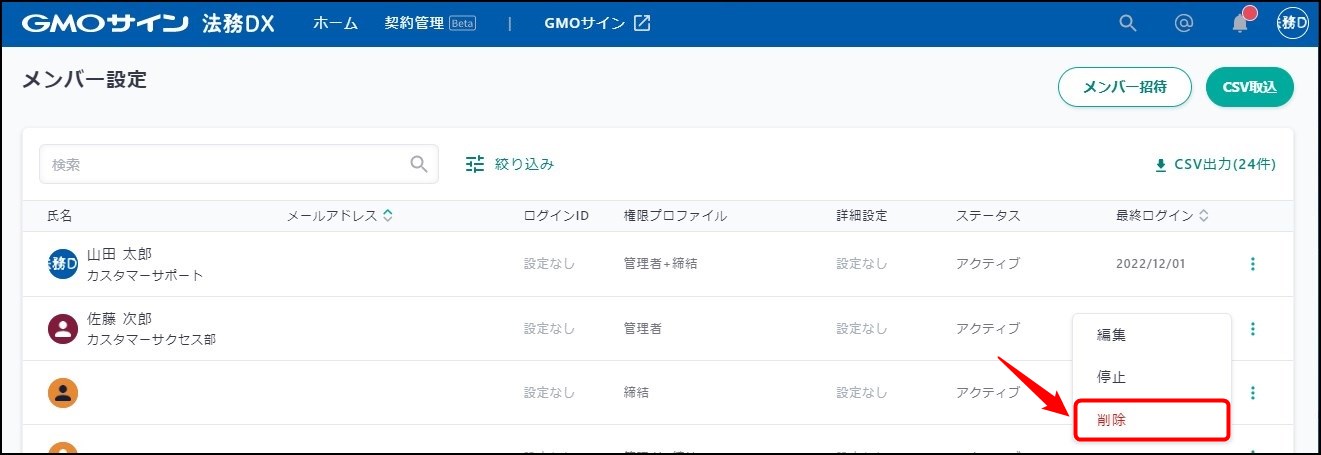This screenshot has height=455, width=1321.
Task: Open mentions via the @ icon
Action: coord(1184,24)
